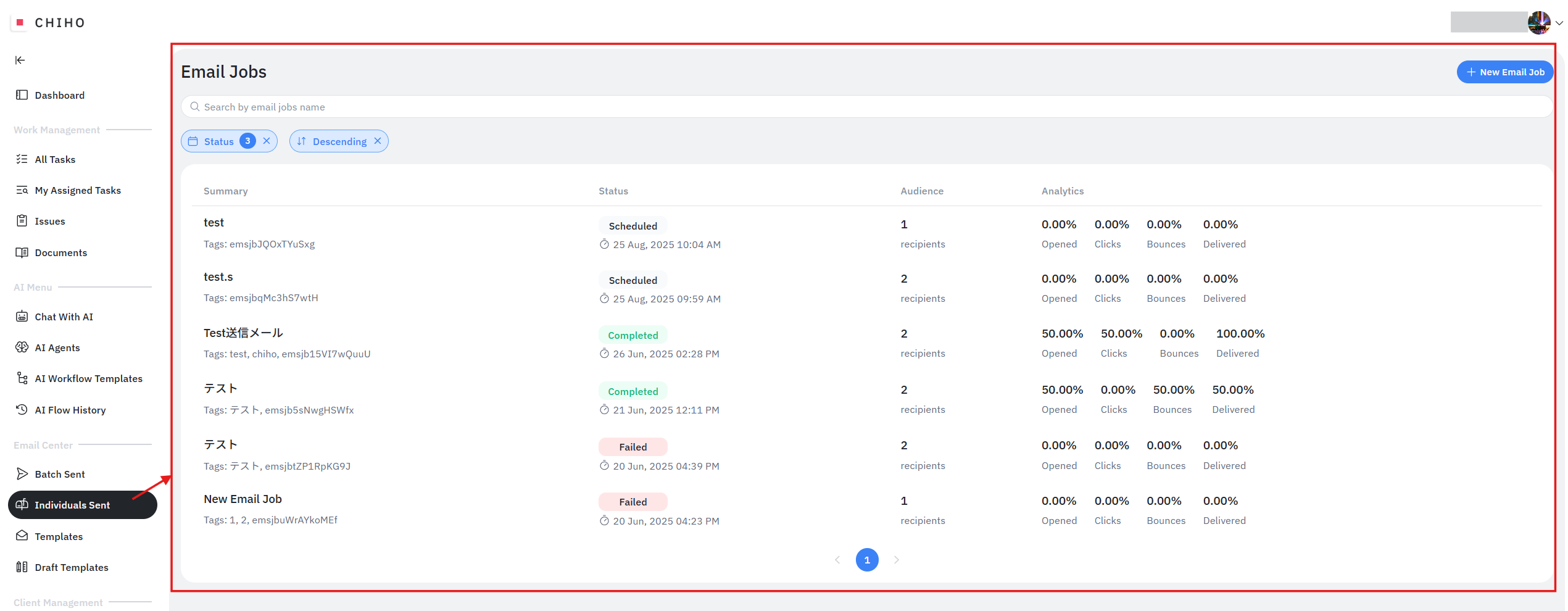Go to the next page arrow
Viewport: 1568px width, 611px height.
(897, 560)
